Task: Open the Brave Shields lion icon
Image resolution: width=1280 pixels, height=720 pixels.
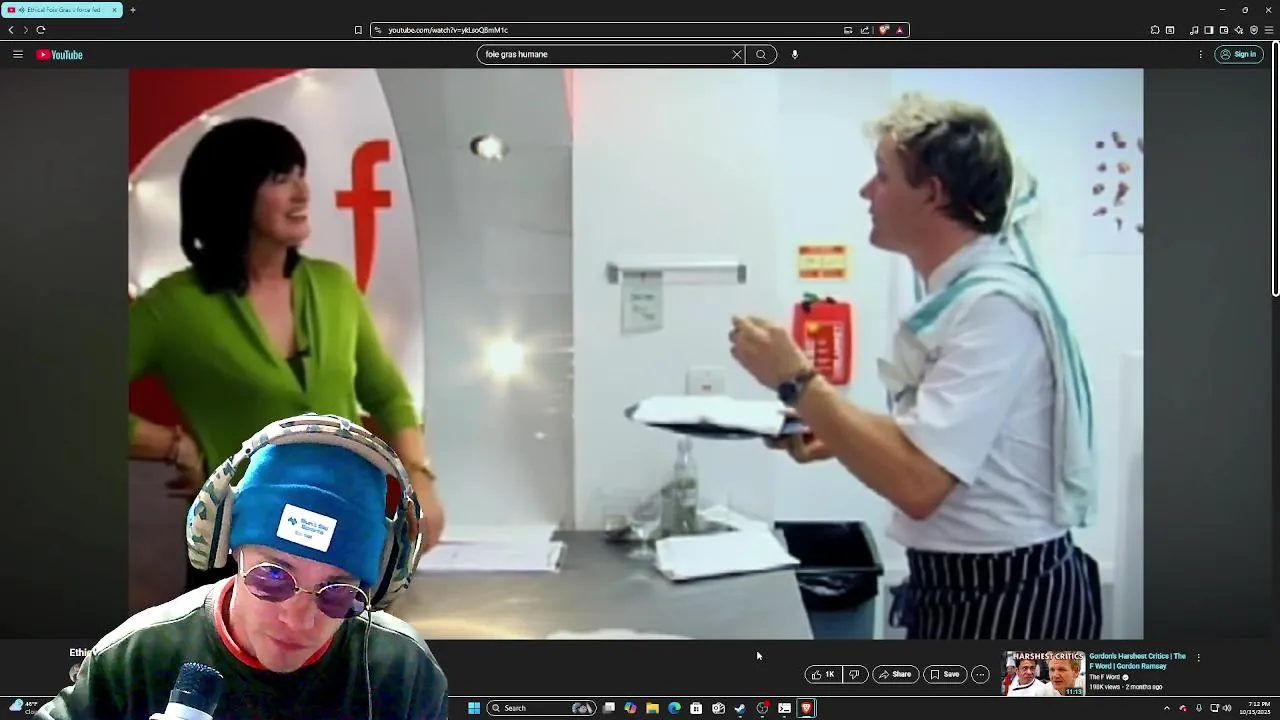Action: point(884,30)
